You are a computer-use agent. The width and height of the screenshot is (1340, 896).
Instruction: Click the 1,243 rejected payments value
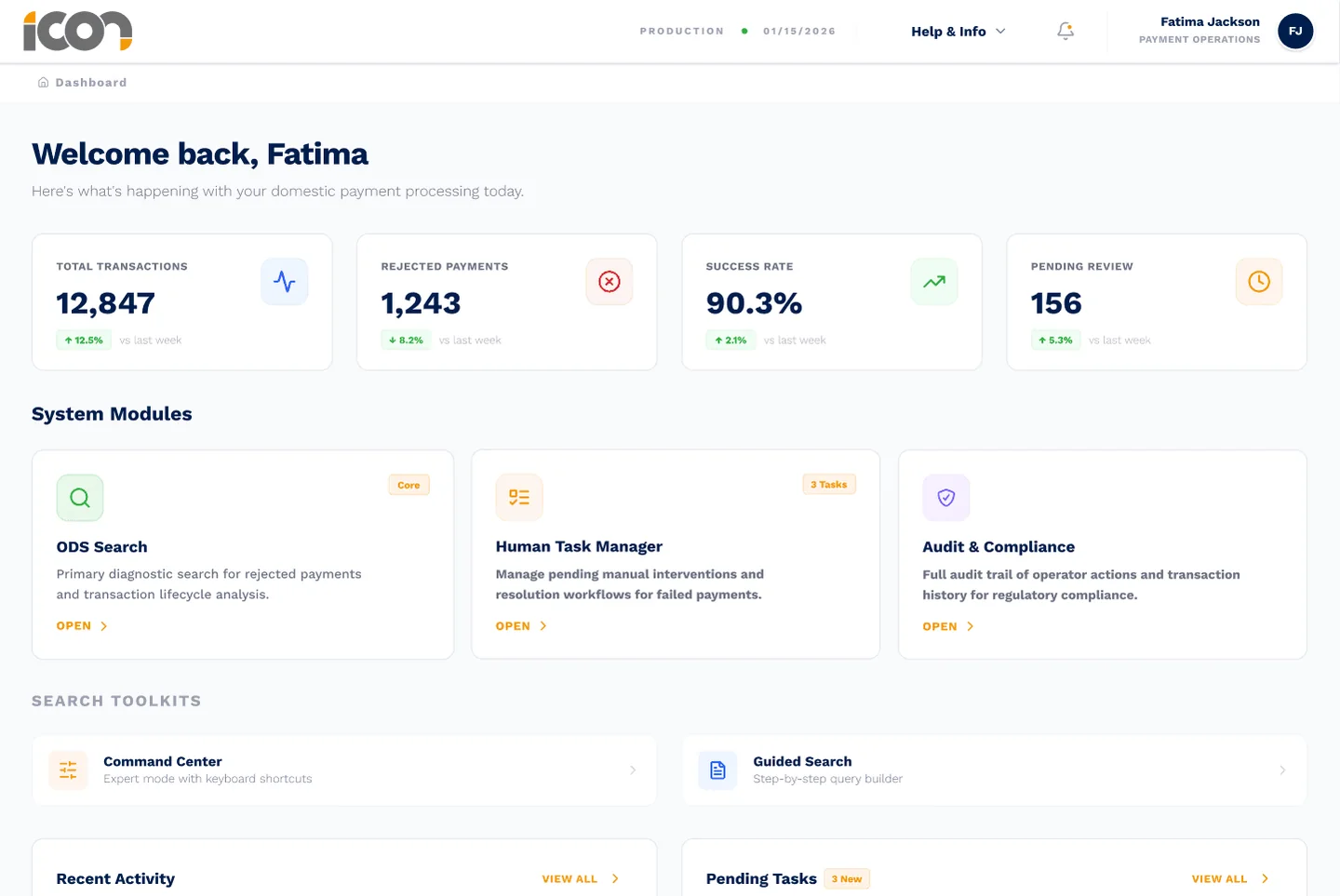click(x=421, y=303)
